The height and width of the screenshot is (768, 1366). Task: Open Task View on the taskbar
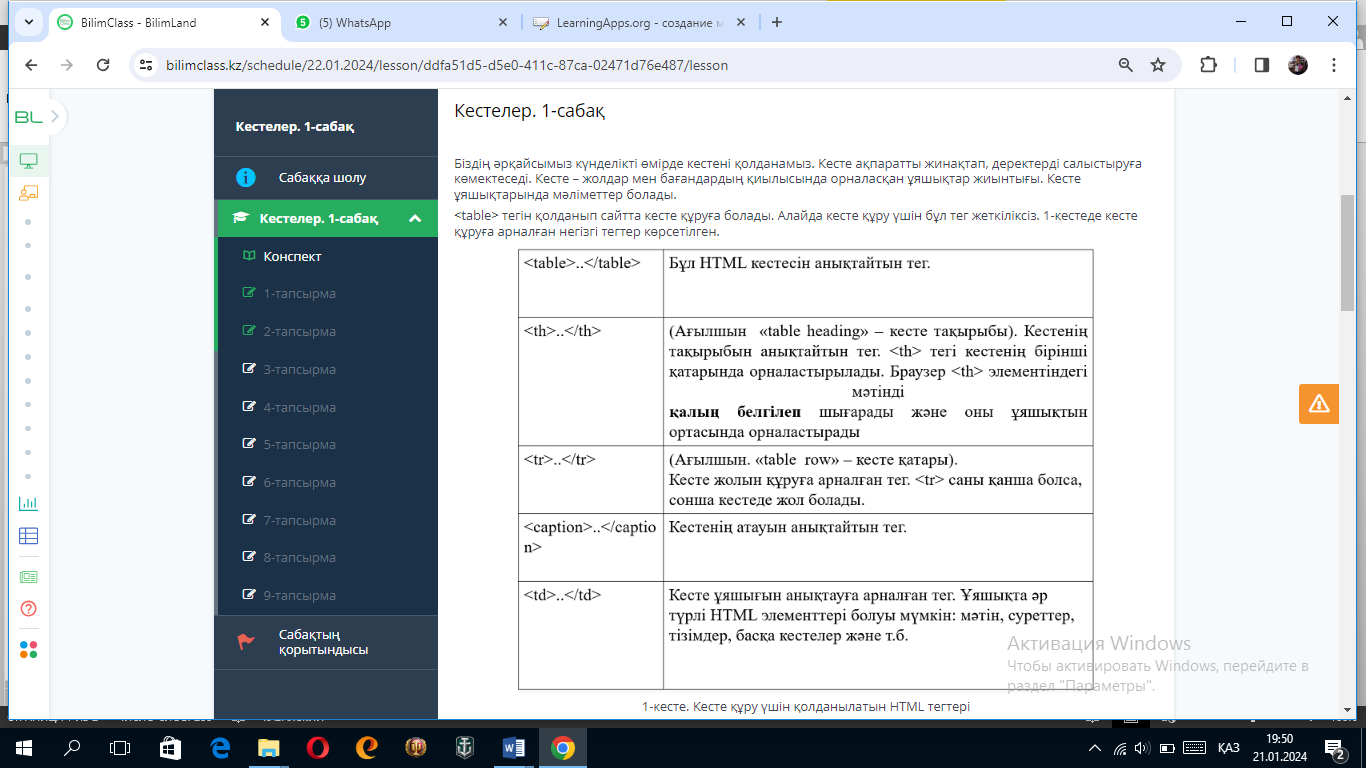coord(120,747)
